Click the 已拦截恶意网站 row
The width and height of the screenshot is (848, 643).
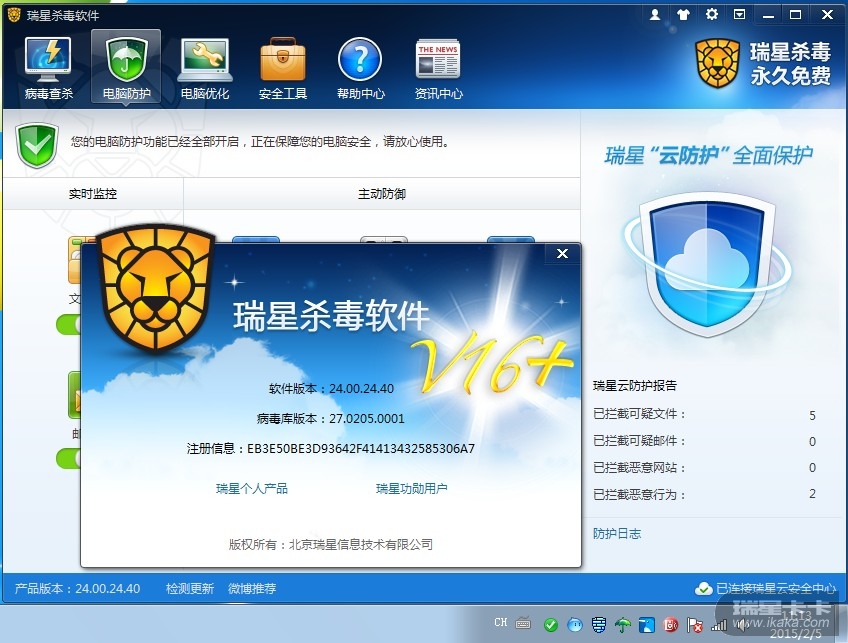click(x=704, y=468)
